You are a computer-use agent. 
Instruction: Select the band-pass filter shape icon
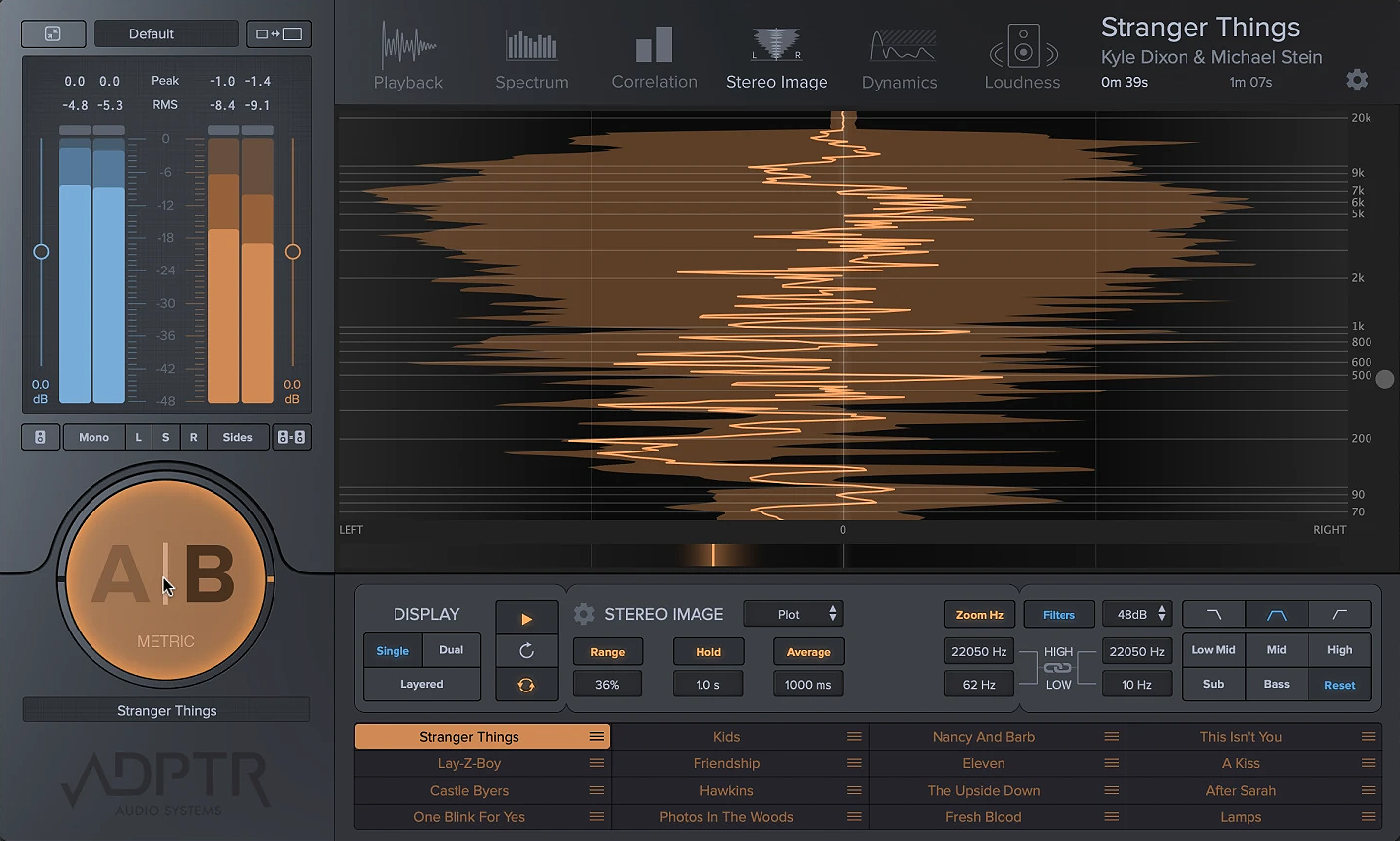click(x=1276, y=614)
